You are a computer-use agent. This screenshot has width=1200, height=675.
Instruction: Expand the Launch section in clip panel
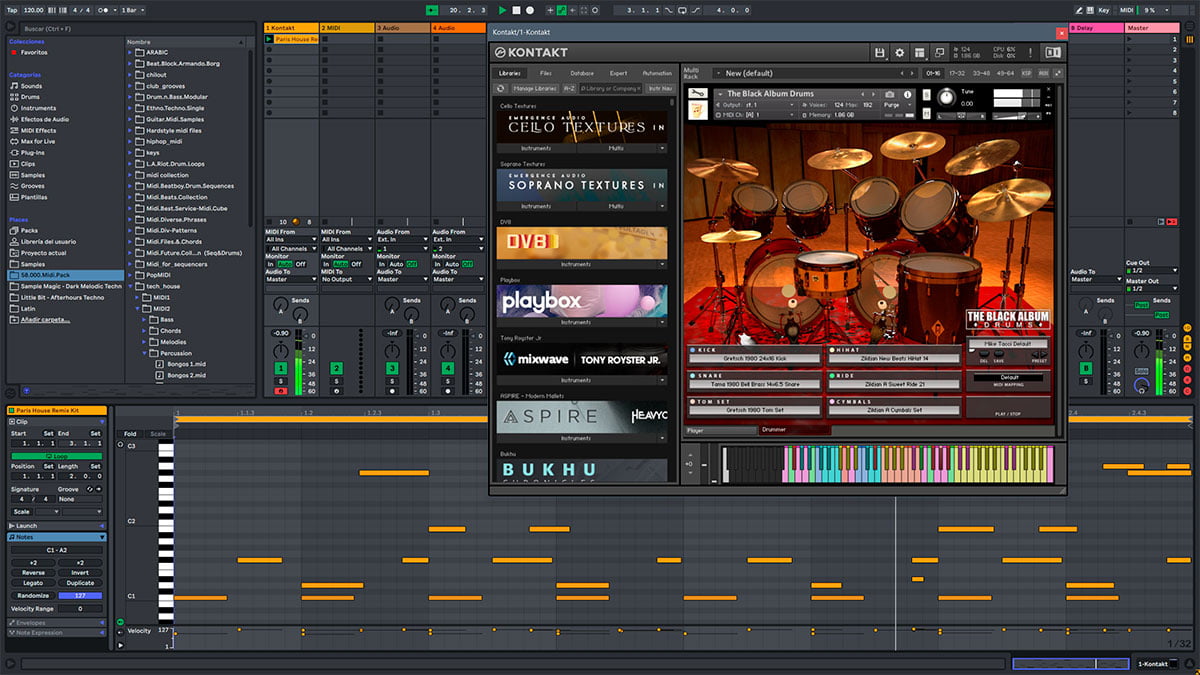[101, 525]
